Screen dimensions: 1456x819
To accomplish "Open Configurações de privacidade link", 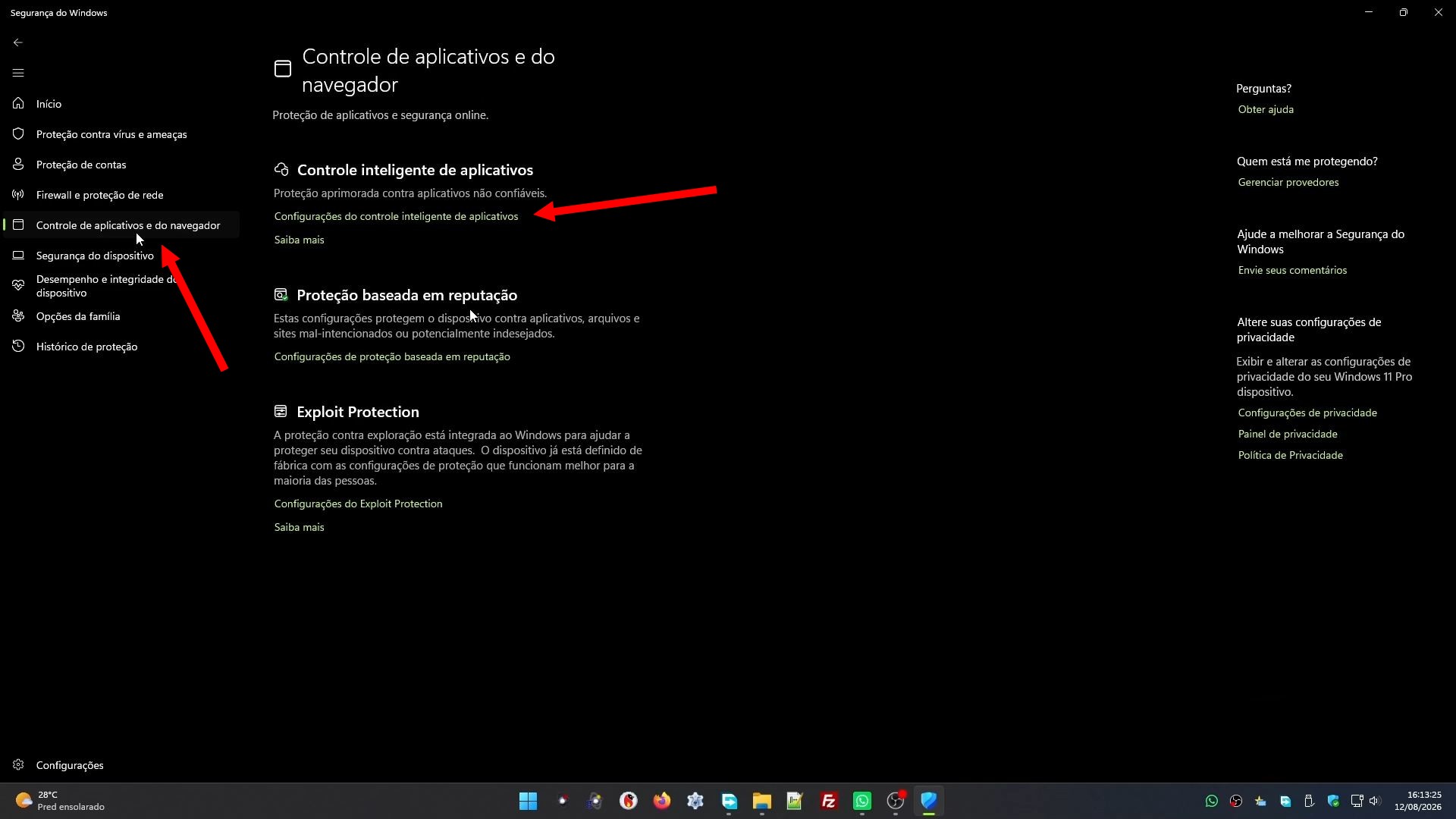I will click(x=1307, y=413).
